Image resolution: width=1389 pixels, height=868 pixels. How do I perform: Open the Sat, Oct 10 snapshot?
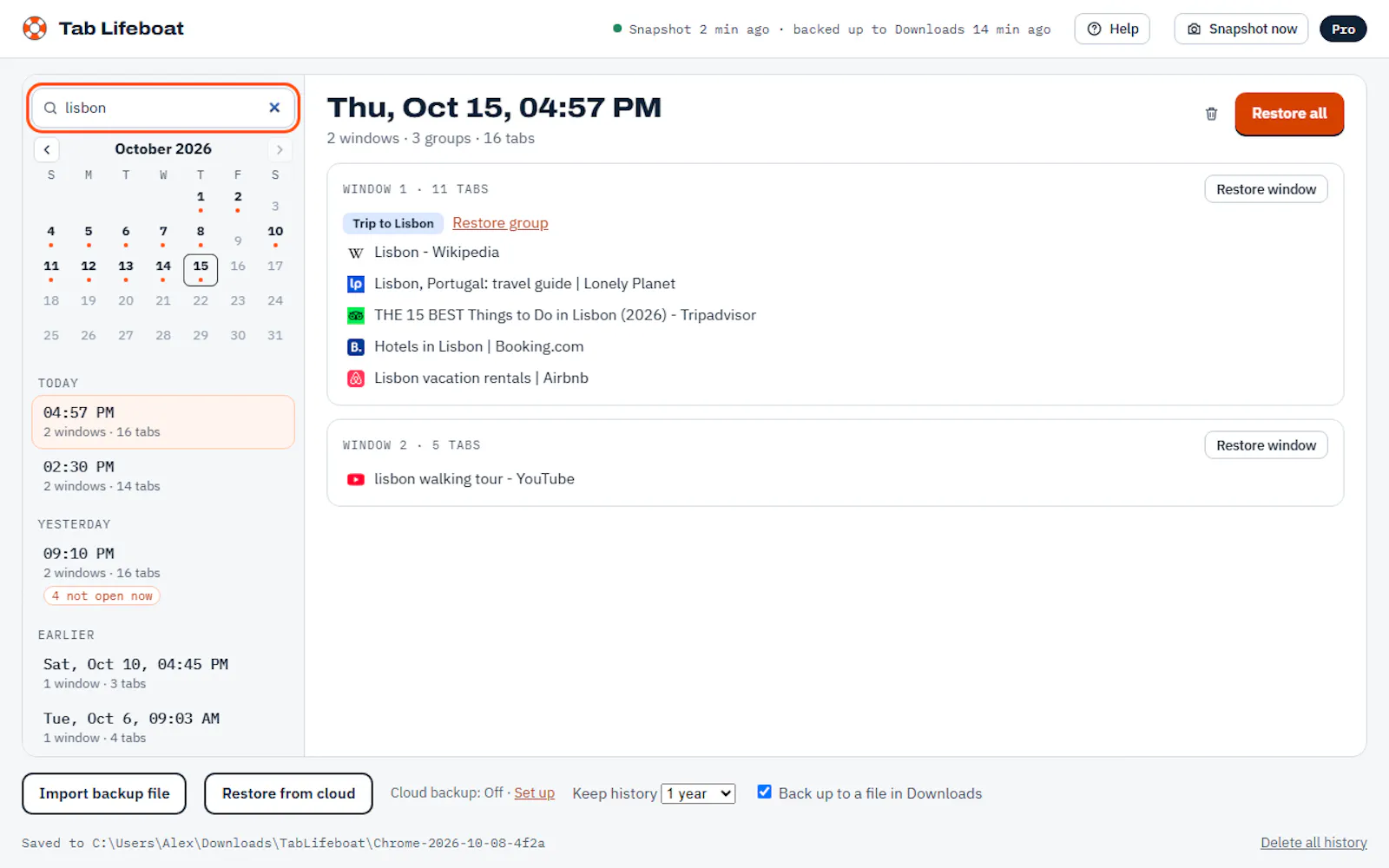pos(163,674)
